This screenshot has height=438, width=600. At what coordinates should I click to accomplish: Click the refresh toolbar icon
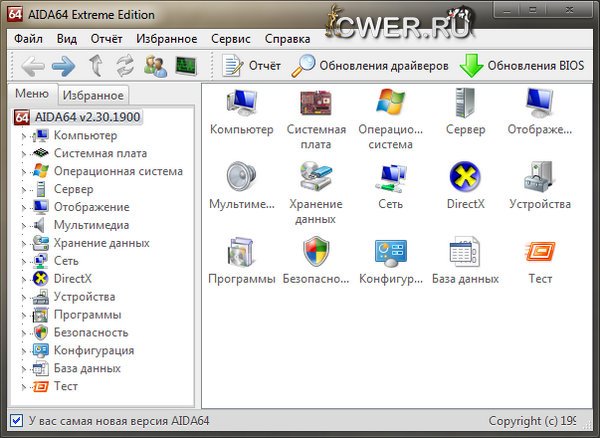(x=126, y=67)
